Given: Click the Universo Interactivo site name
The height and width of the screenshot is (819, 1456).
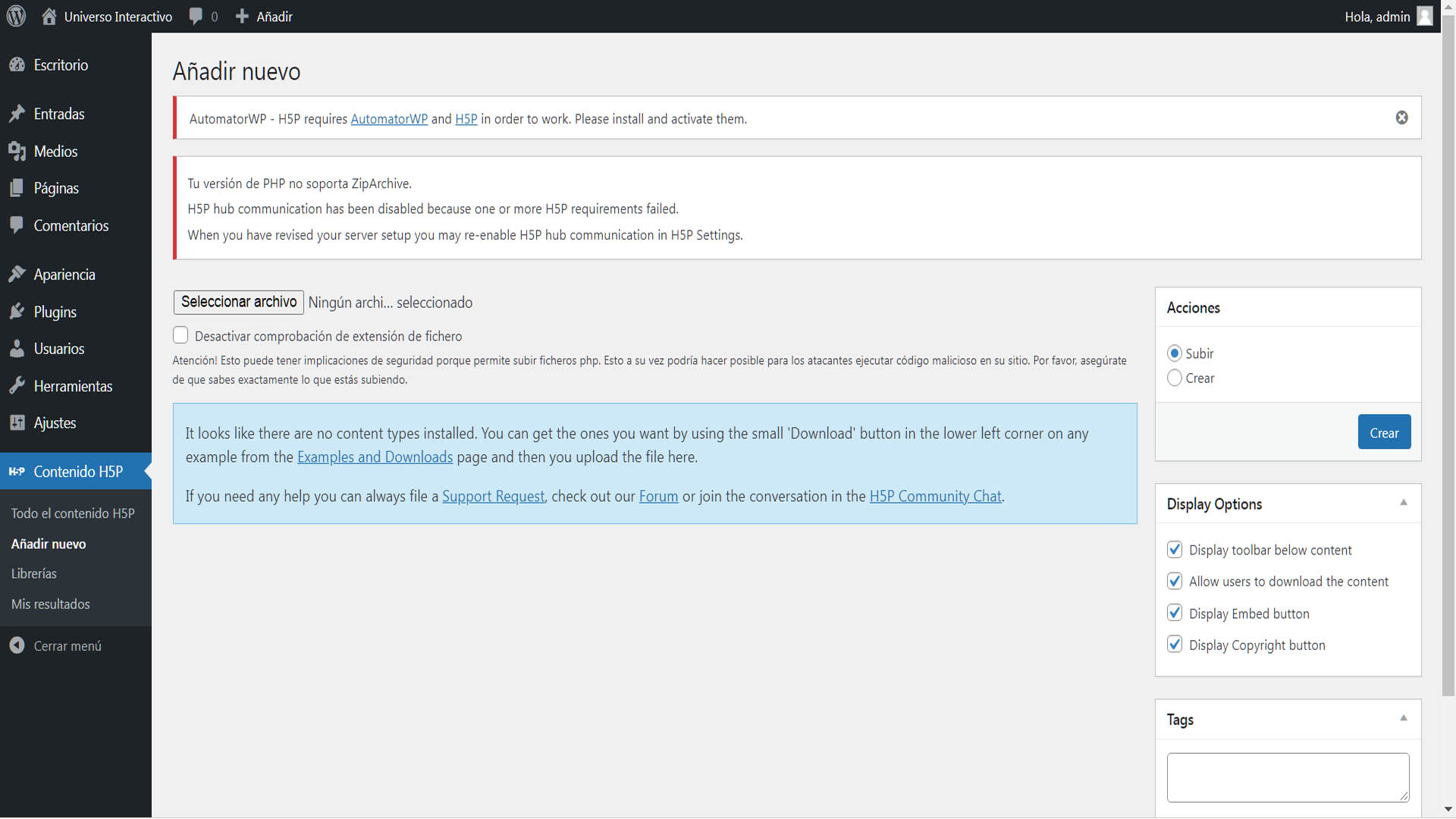Looking at the screenshot, I should click(x=118, y=17).
